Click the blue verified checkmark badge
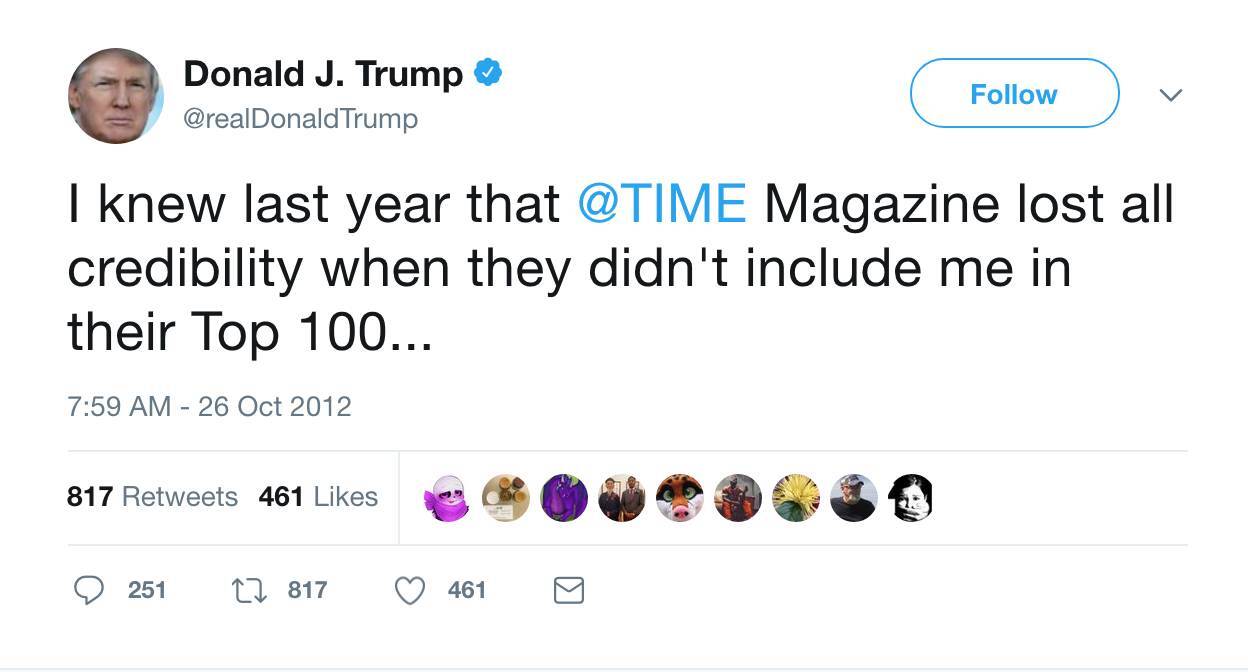The width and height of the screenshot is (1248, 672). click(x=487, y=73)
